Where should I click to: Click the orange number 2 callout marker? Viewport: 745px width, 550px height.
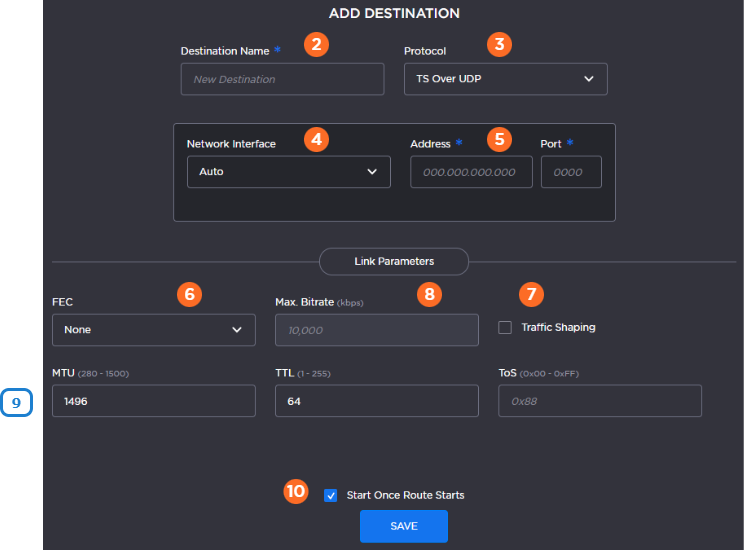(317, 45)
